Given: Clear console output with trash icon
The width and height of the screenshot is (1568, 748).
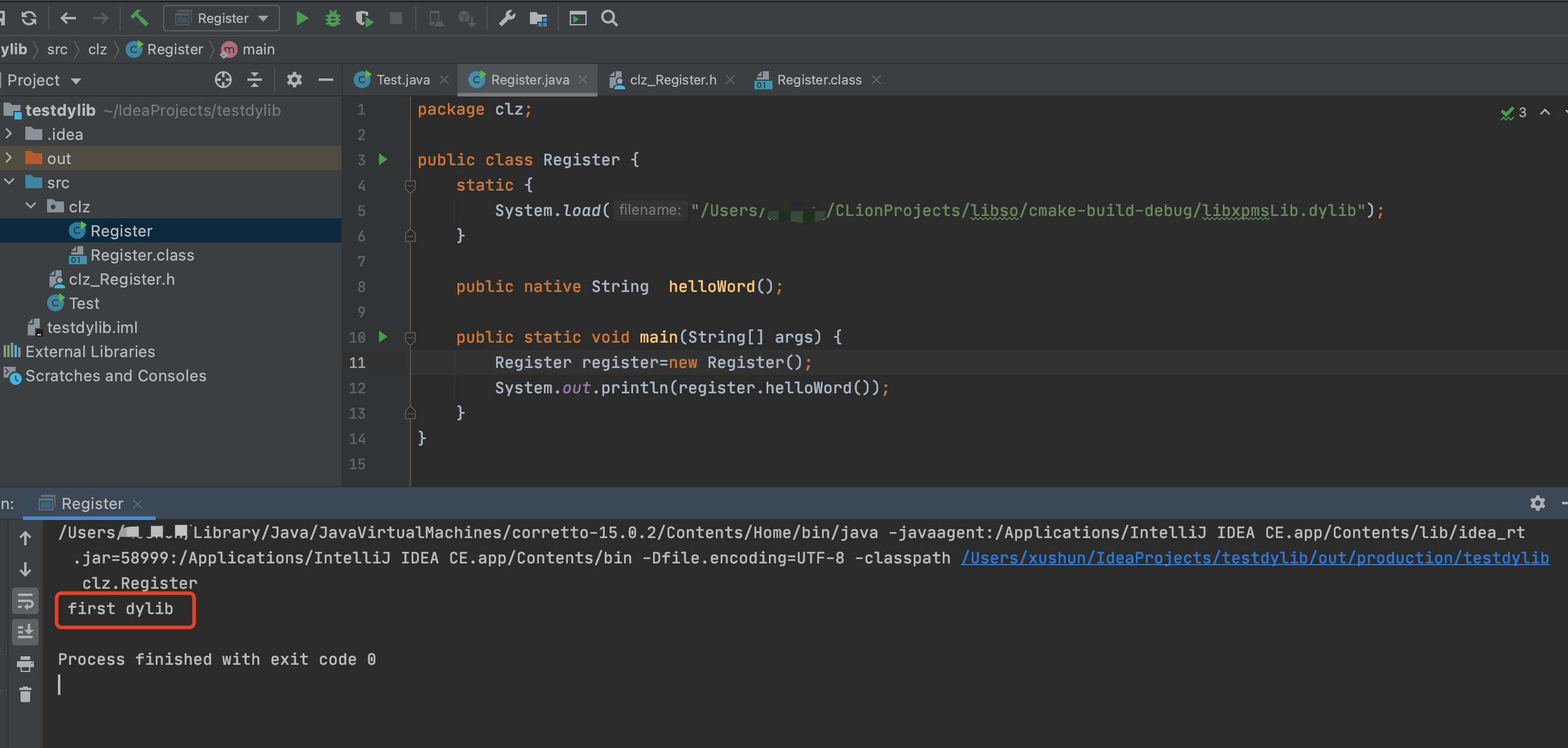Looking at the screenshot, I should (x=25, y=694).
